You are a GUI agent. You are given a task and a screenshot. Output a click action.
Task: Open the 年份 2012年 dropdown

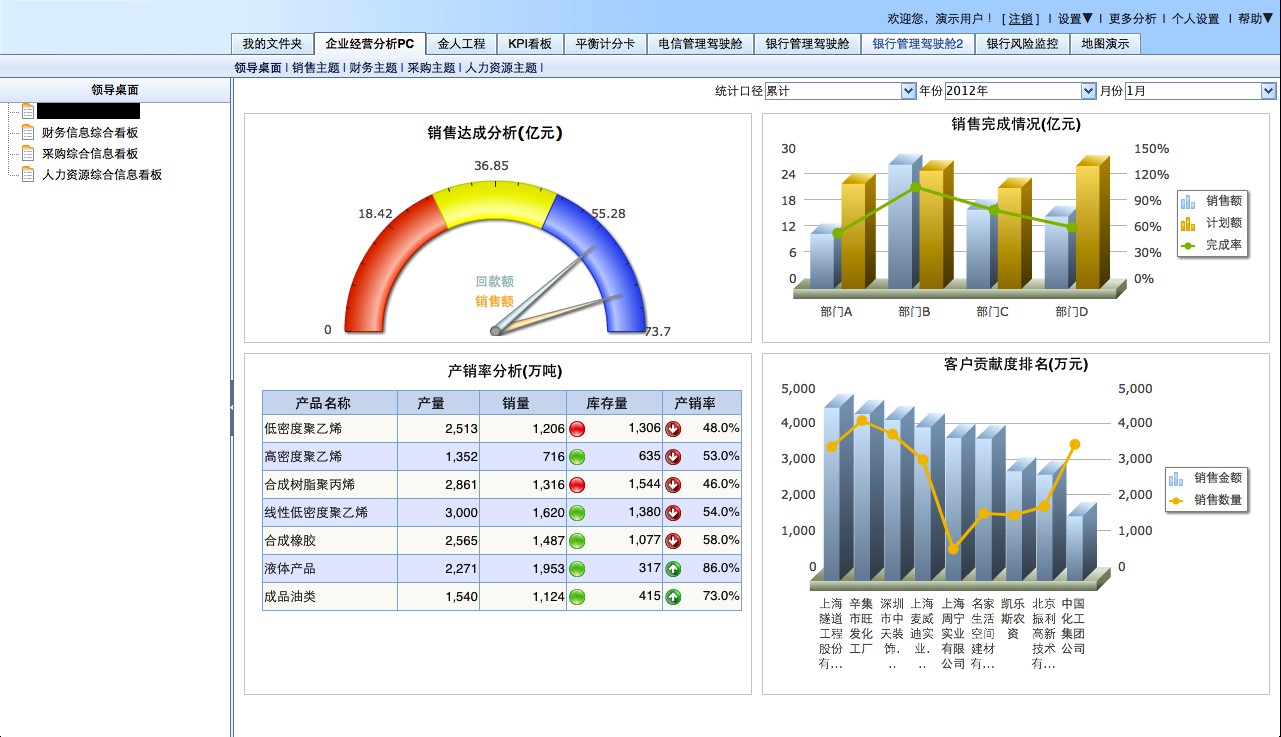tap(1020, 91)
